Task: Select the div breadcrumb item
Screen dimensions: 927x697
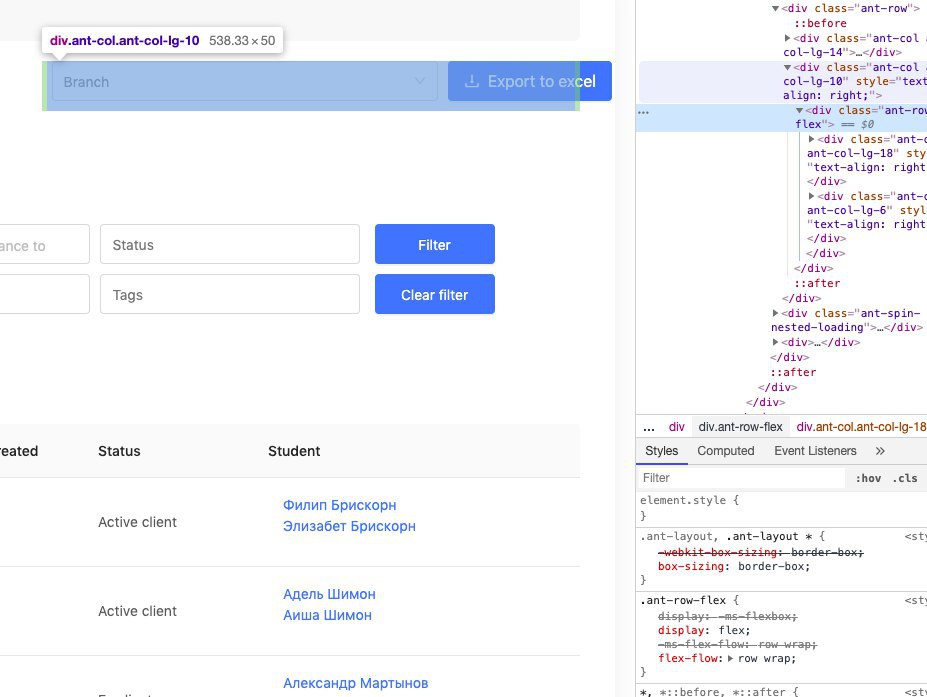Action: (676, 427)
